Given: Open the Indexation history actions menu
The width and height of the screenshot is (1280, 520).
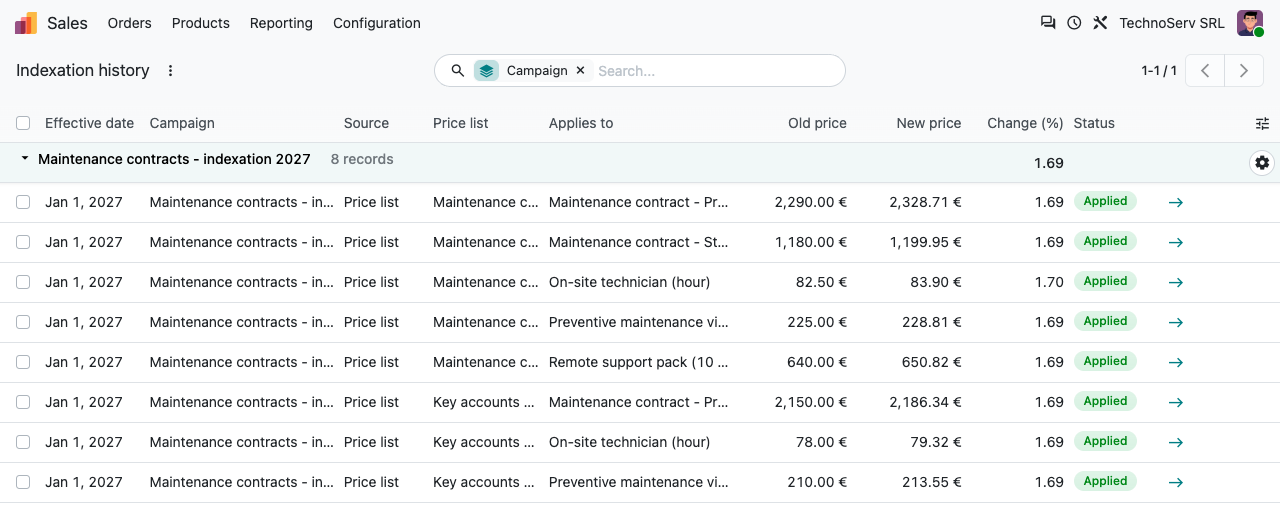Looking at the screenshot, I should point(170,70).
